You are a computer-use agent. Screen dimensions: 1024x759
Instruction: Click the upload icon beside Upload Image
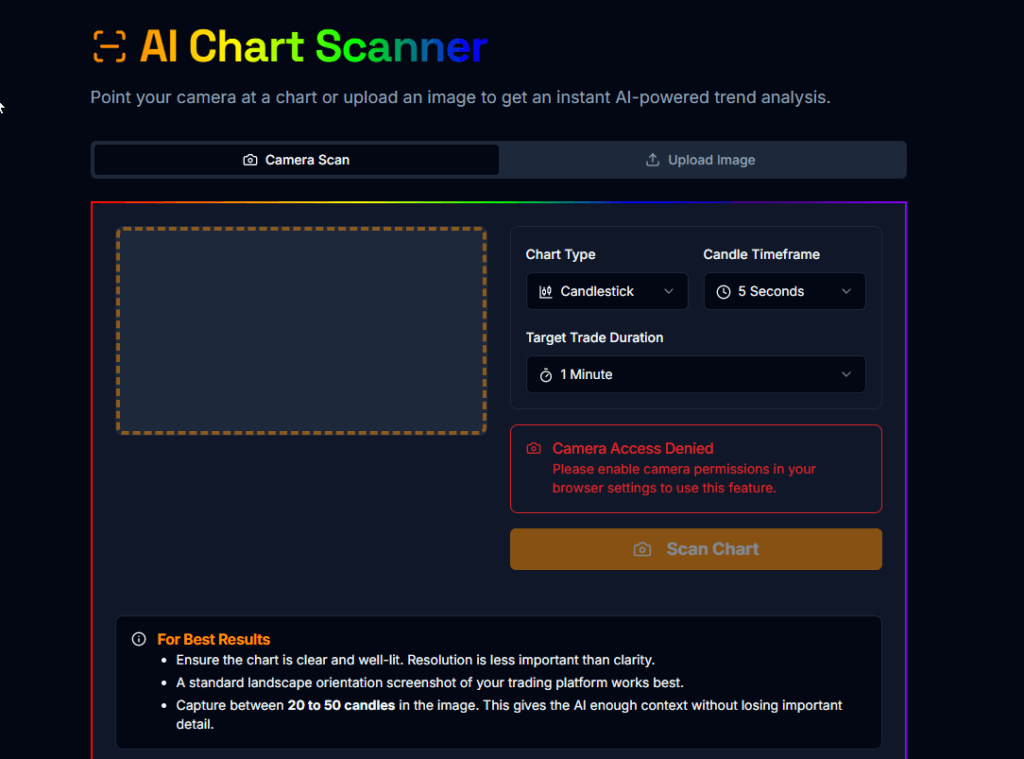tap(651, 159)
